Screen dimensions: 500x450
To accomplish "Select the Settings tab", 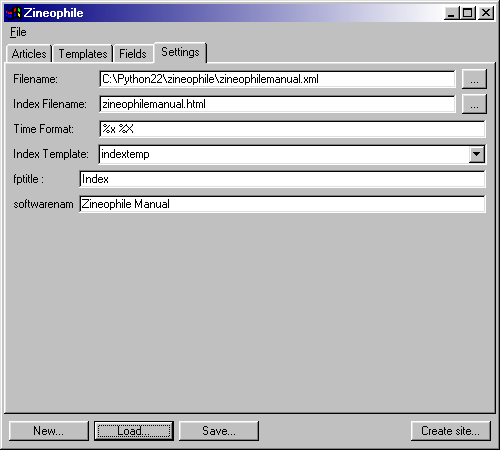I will [180, 52].
